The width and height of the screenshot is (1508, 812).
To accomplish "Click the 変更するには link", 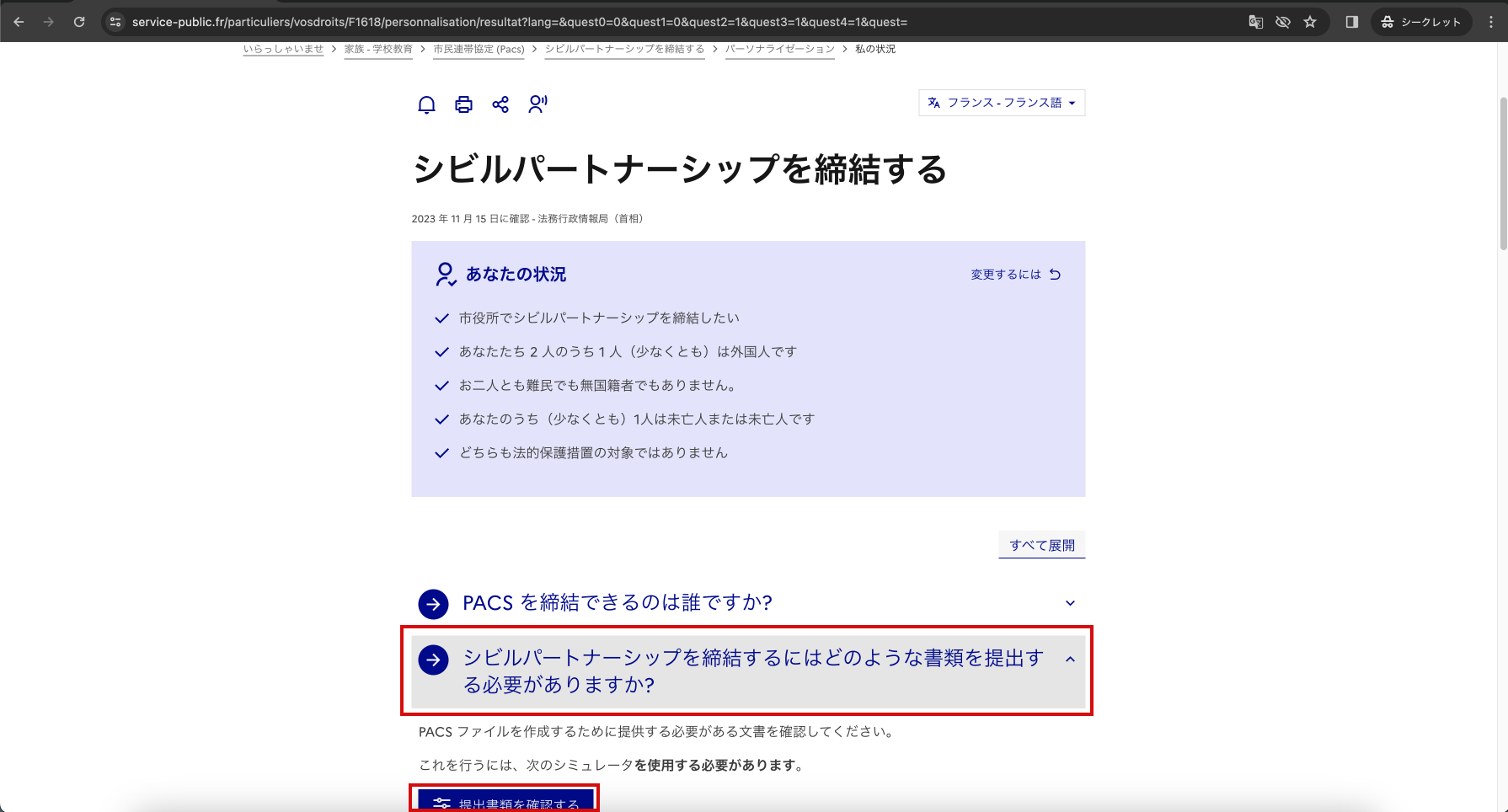I will tap(1015, 275).
